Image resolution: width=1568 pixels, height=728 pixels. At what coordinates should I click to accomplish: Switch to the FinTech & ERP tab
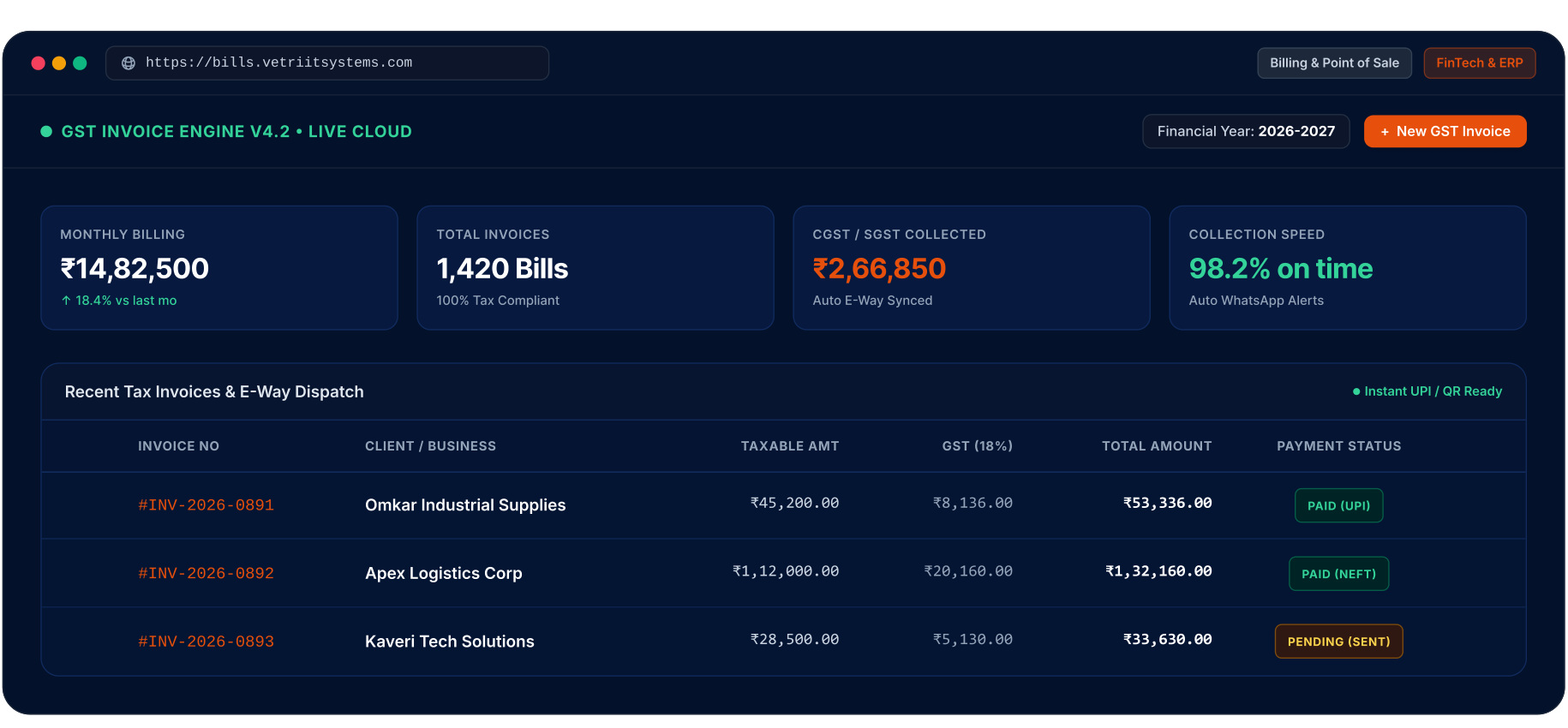tap(1480, 63)
